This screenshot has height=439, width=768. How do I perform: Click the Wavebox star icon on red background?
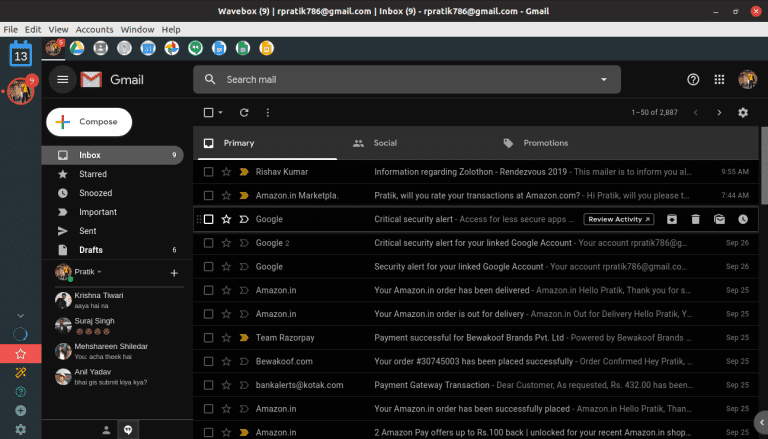click(21, 354)
